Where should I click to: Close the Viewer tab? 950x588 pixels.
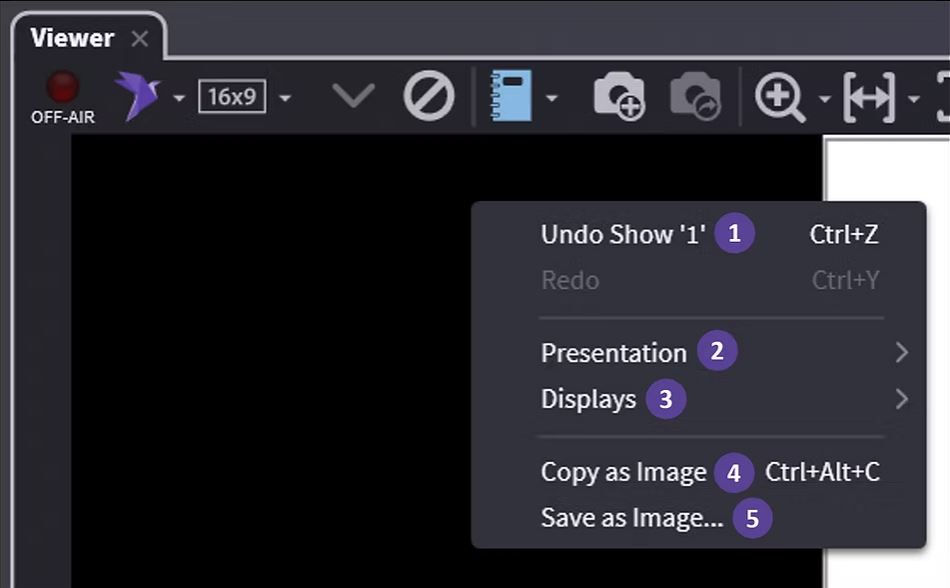tap(140, 39)
